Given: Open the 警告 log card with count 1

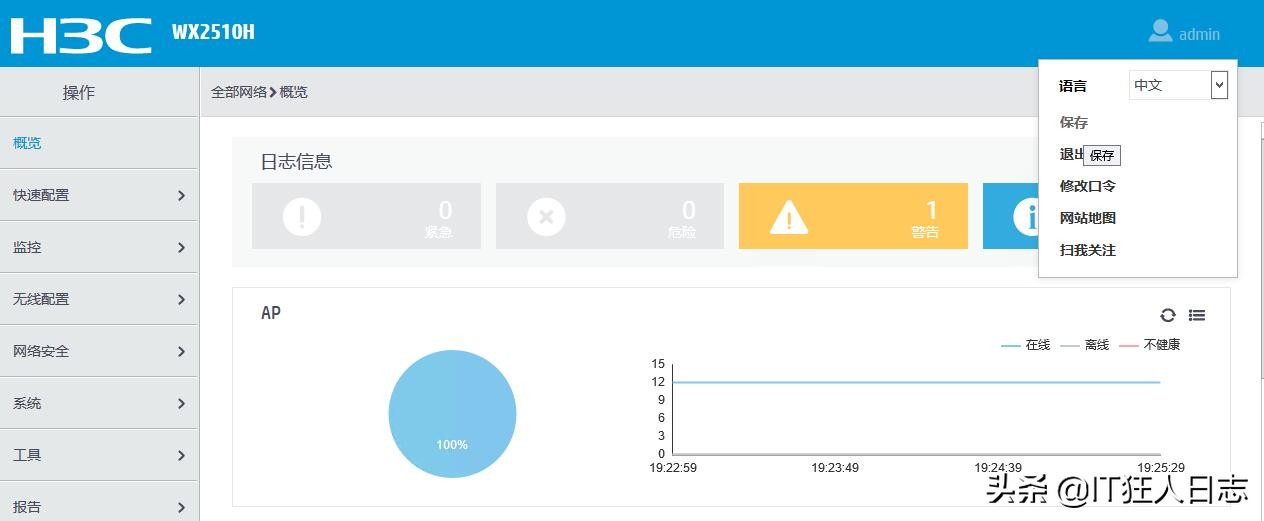Looking at the screenshot, I should coord(853,216).
